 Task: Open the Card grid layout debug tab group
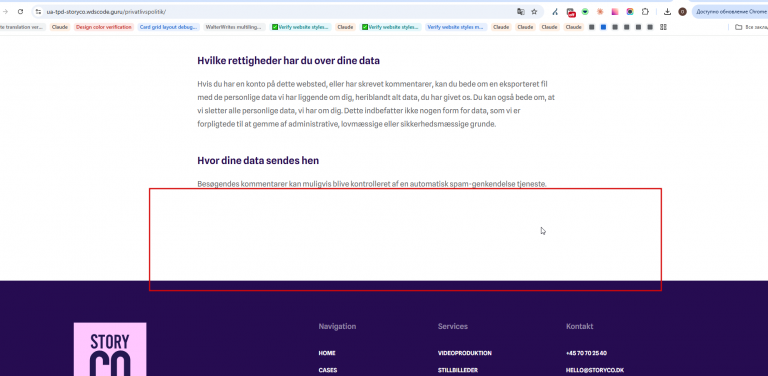[168, 27]
